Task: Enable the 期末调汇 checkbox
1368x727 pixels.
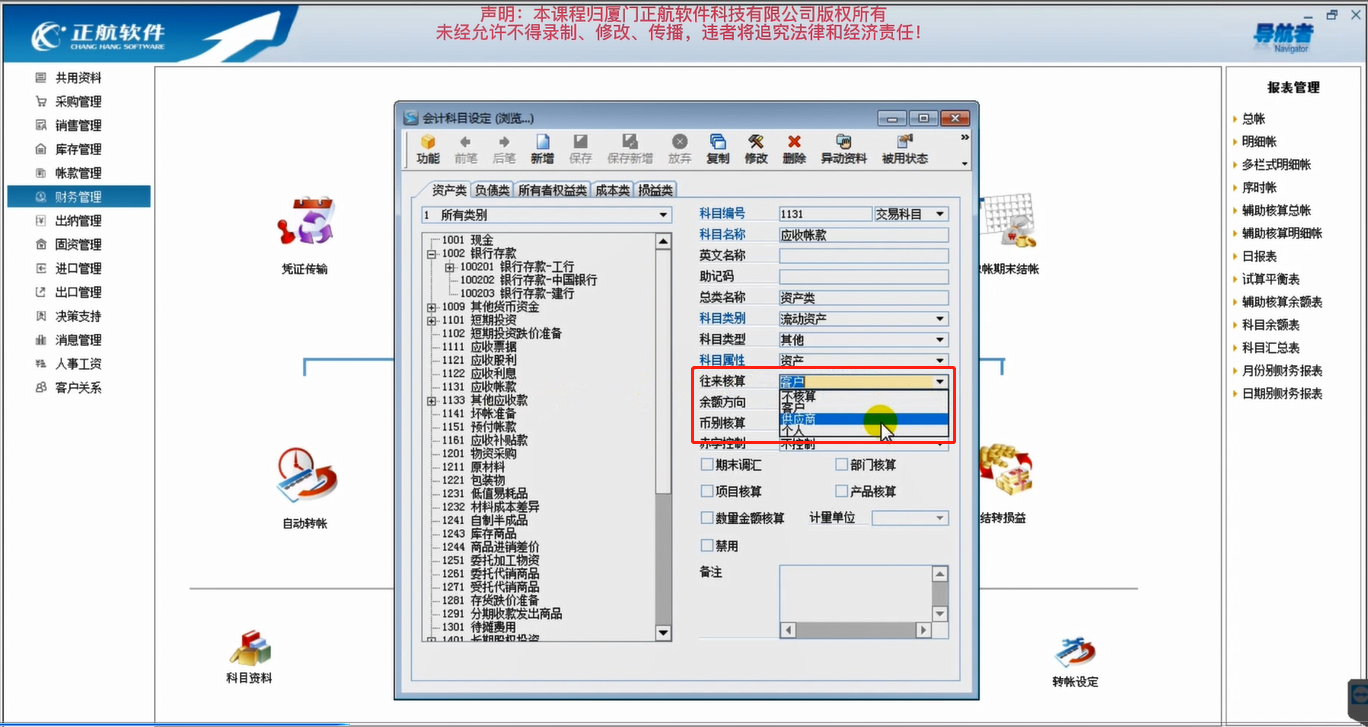Action: click(707, 465)
